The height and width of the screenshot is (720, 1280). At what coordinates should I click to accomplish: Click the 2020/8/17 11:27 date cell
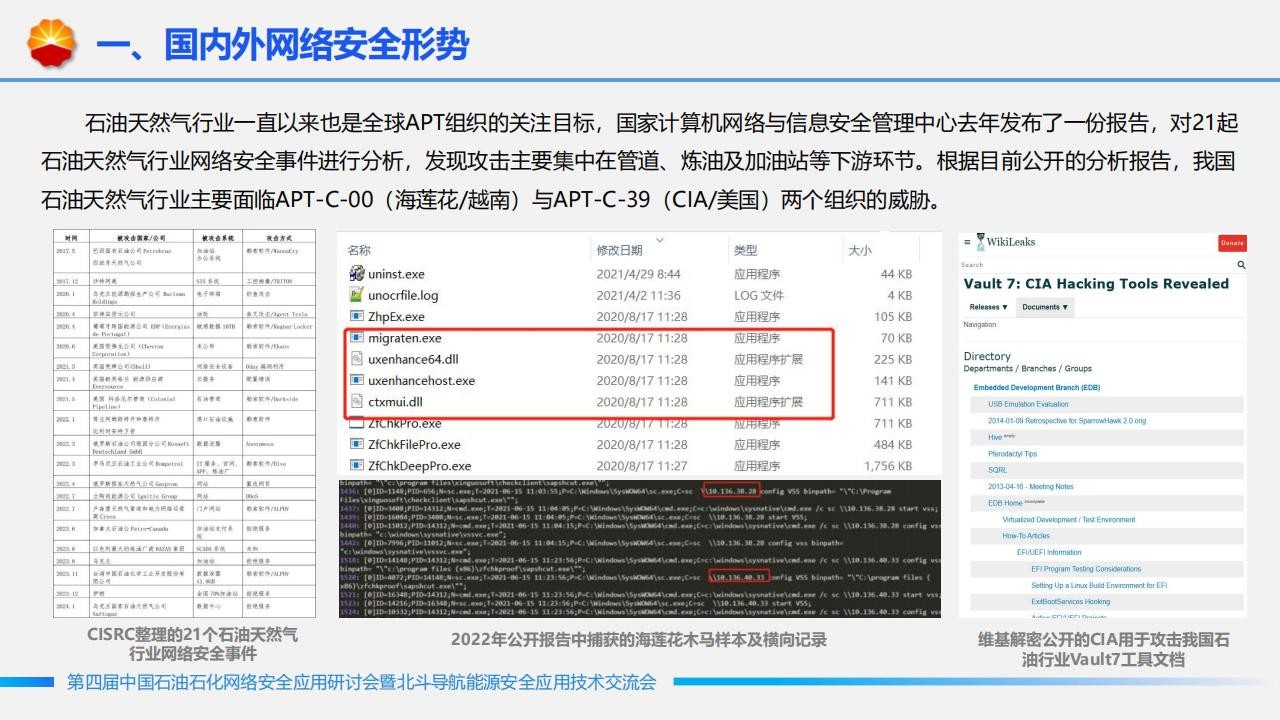pyautogui.click(x=641, y=466)
